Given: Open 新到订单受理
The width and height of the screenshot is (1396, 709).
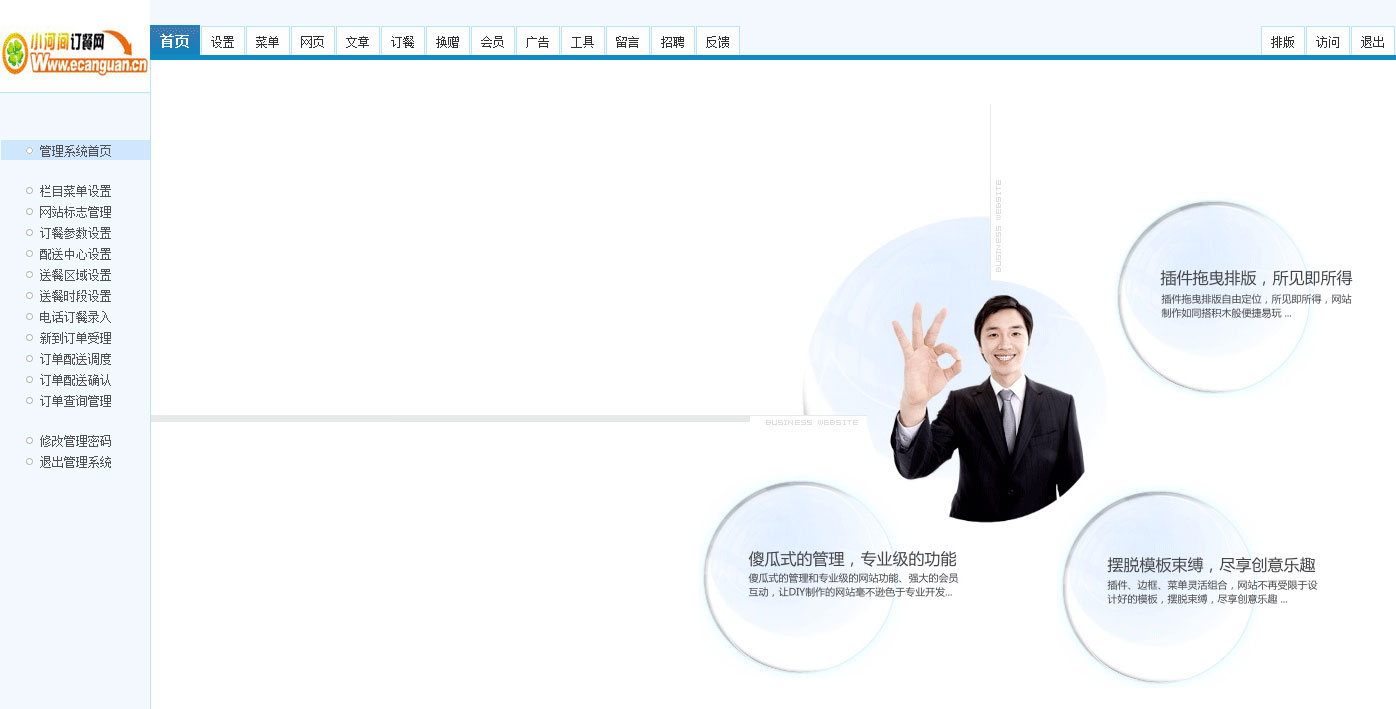Looking at the screenshot, I should [x=75, y=338].
